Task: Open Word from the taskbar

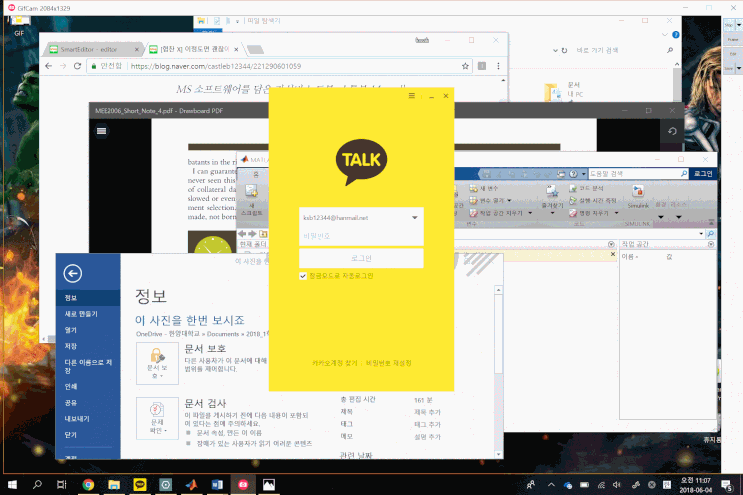Action: click(217, 484)
